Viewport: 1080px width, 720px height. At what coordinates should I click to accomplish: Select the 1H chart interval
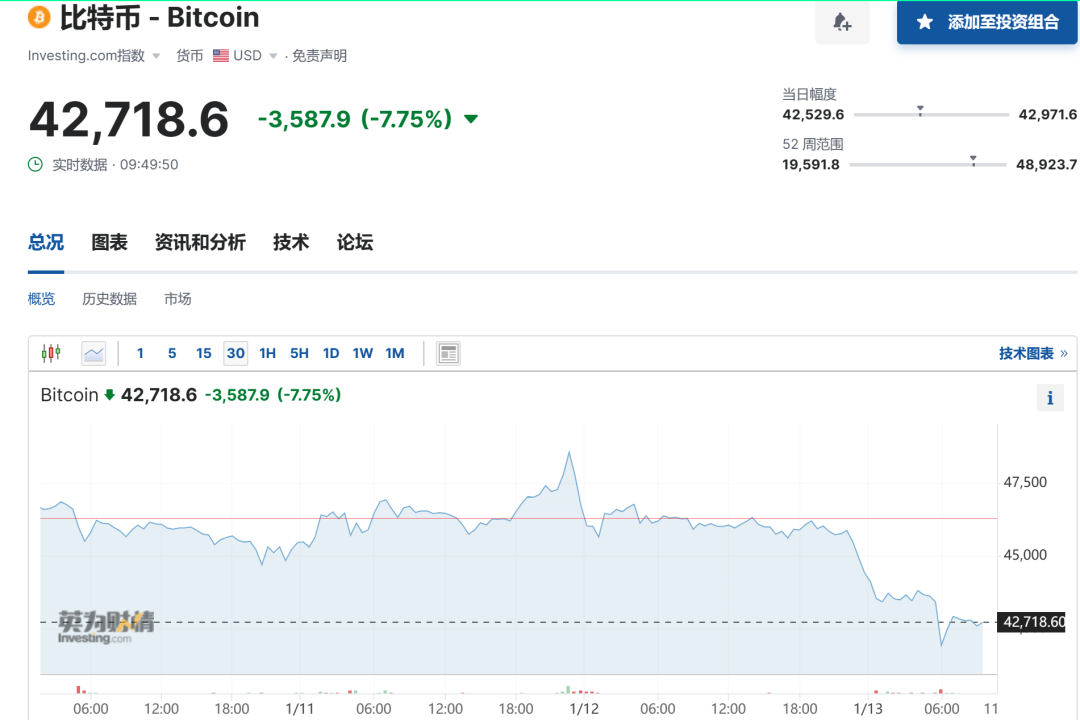tap(267, 353)
